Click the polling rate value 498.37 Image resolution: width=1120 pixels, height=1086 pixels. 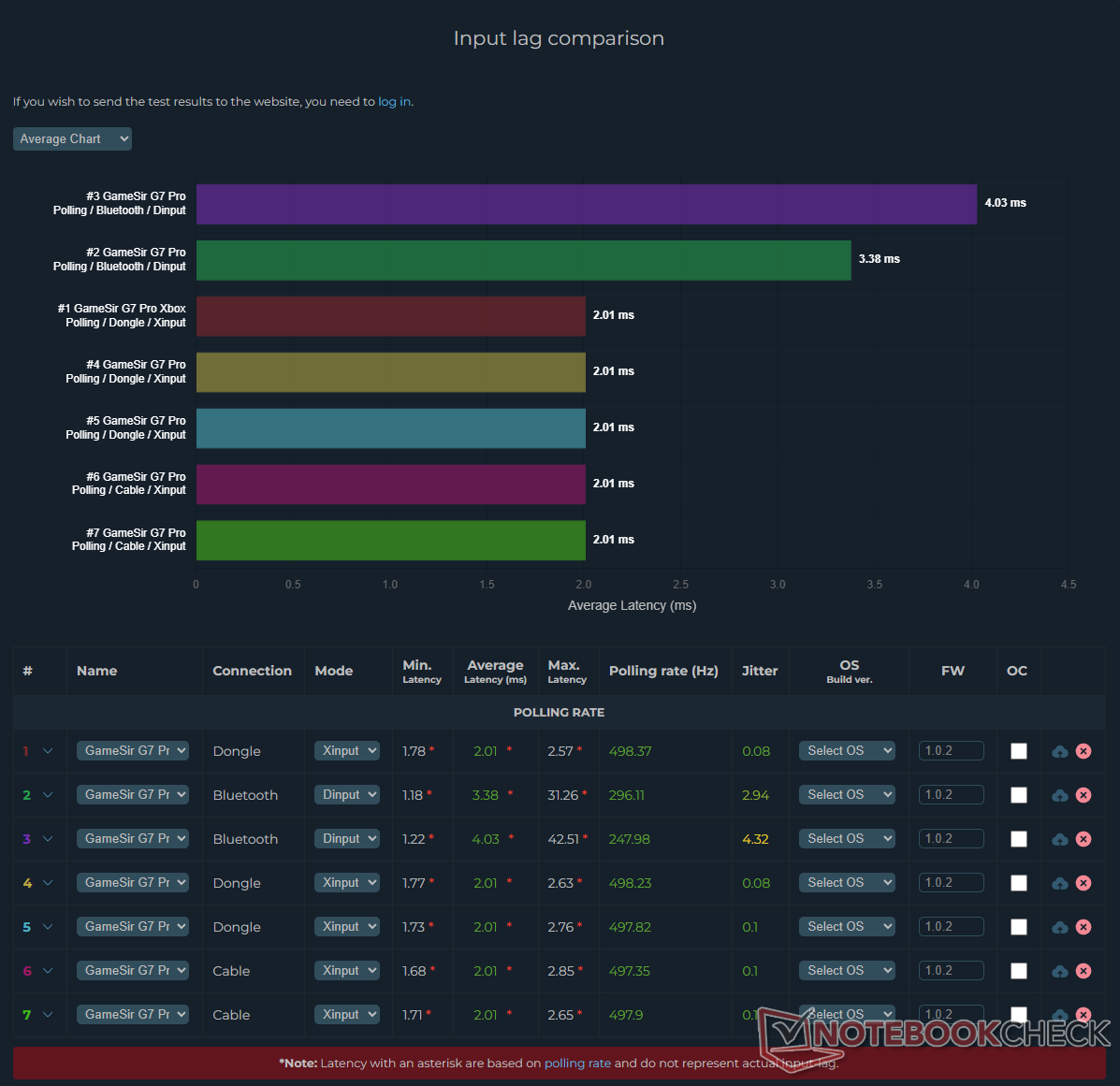pyautogui.click(x=630, y=751)
